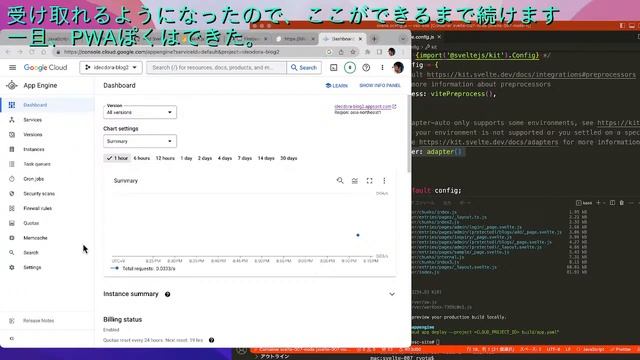
Task: Click the kit.svelte.dev adapters link in editor
Action: click(x=489, y=142)
